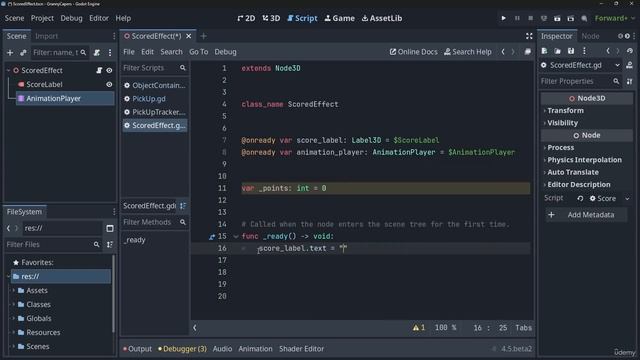Open the Shader Editor bottom panel
The image size is (640, 360).
pyautogui.click(x=301, y=349)
